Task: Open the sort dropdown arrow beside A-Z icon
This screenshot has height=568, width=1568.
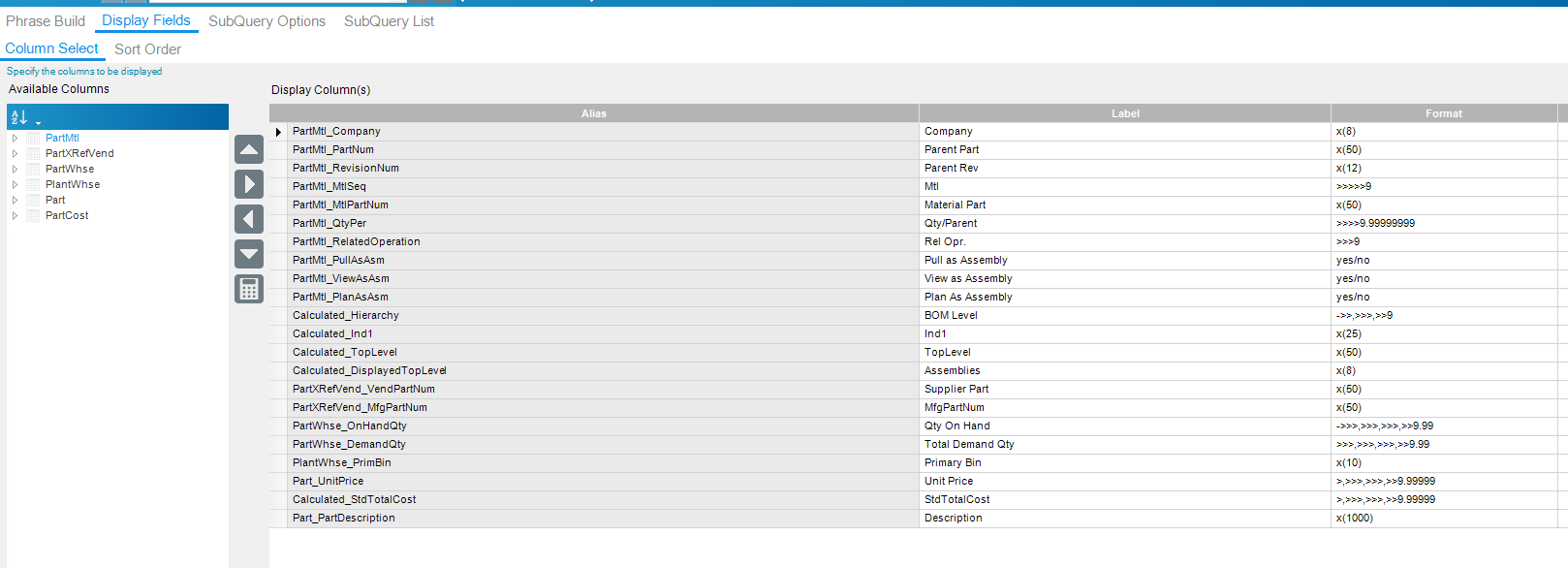Action: 38,123
